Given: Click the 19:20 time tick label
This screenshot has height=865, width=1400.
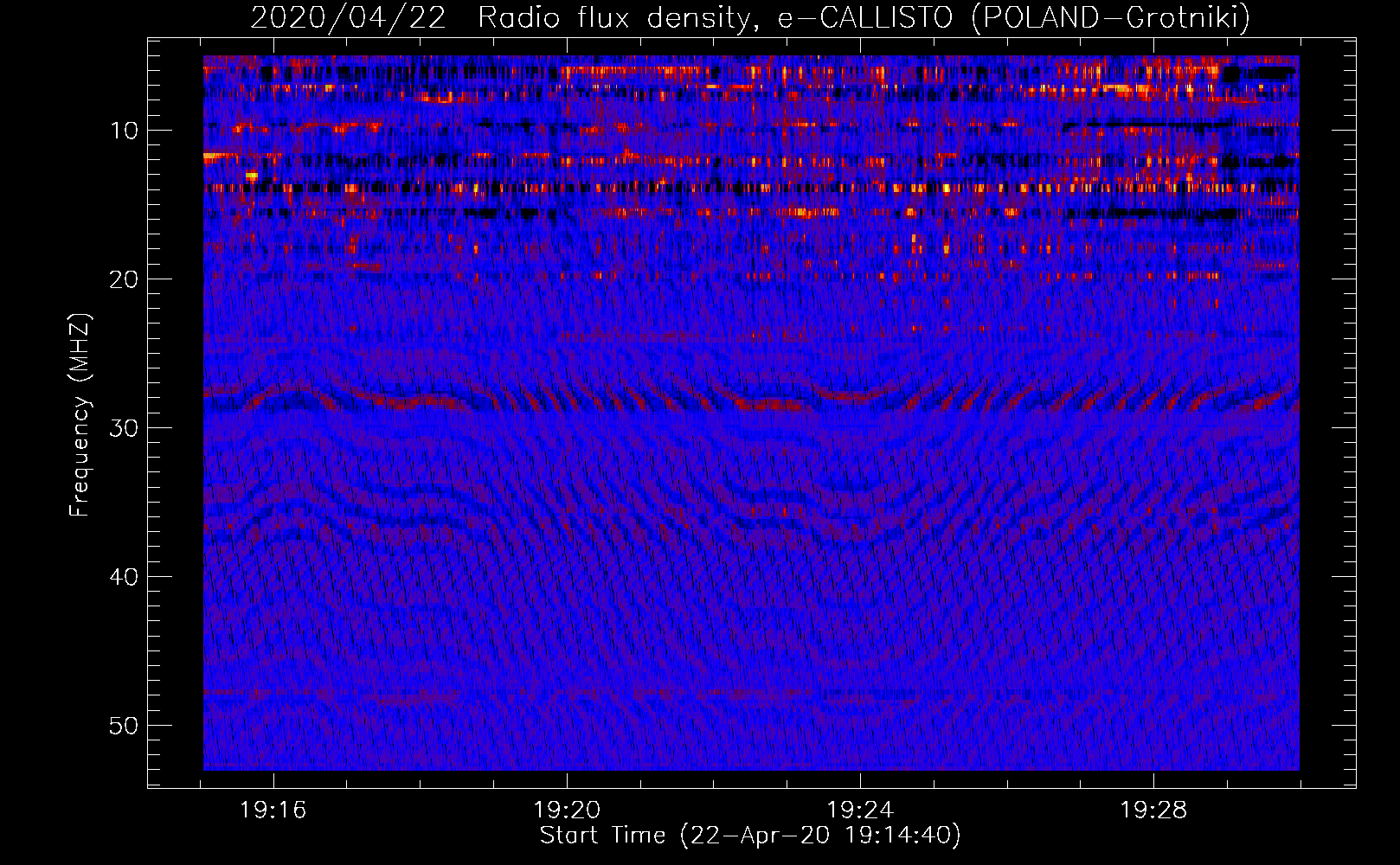Looking at the screenshot, I should point(567,811).
